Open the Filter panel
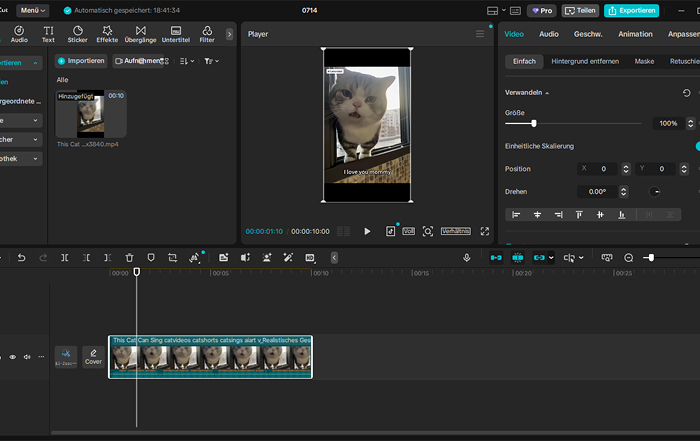700x441 pixels. point(207,34)
